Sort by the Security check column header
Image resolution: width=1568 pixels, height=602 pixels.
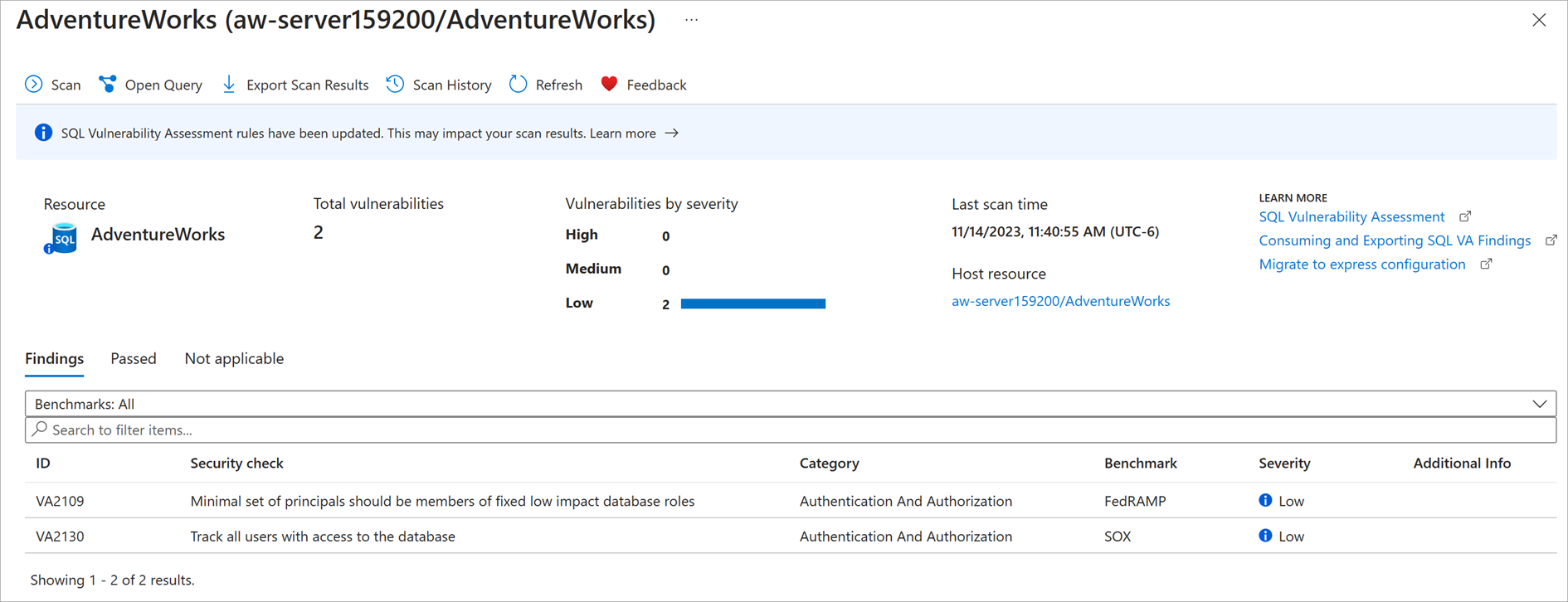tap(236, 463)
